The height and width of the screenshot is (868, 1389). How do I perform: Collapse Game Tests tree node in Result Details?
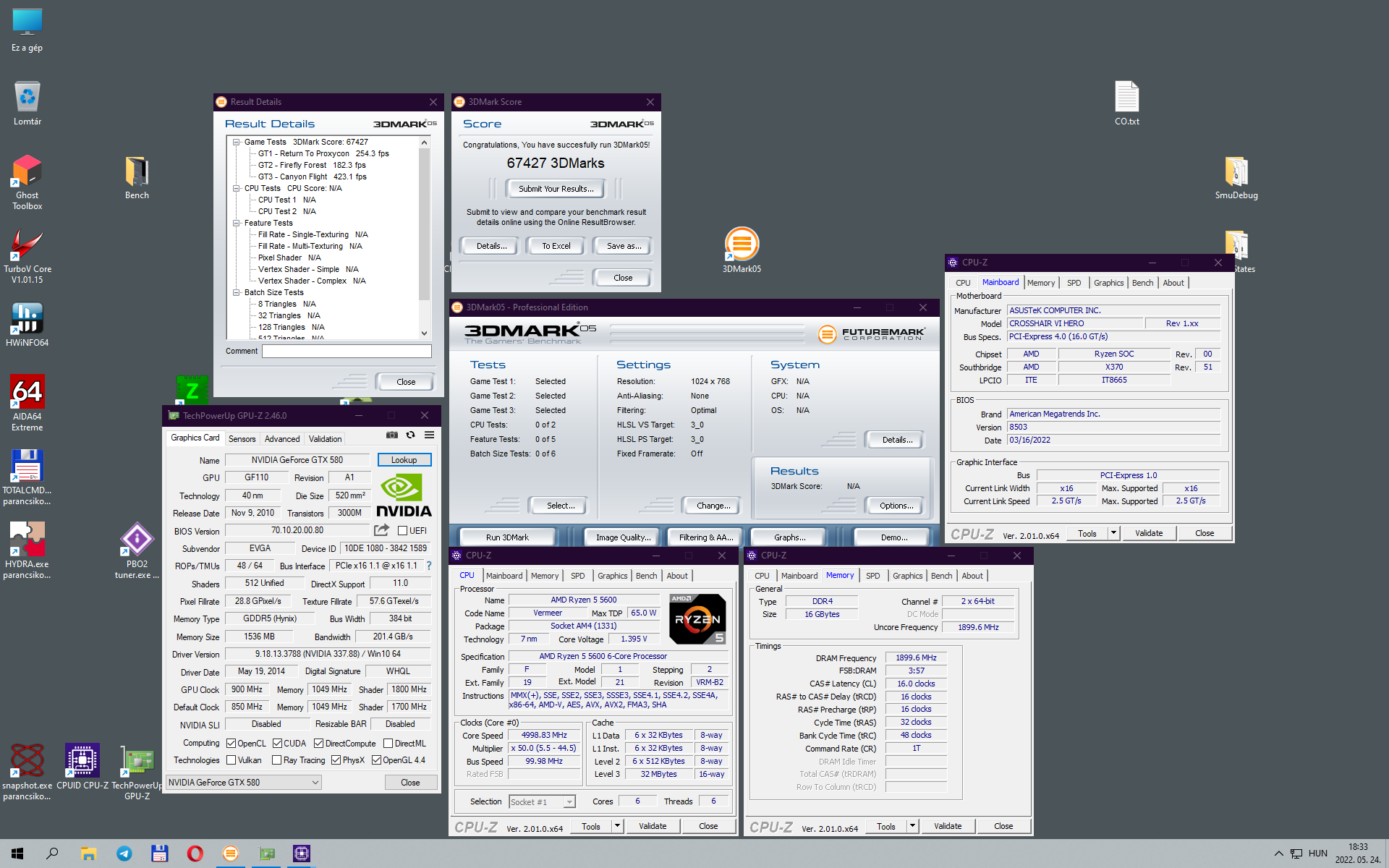236,142
